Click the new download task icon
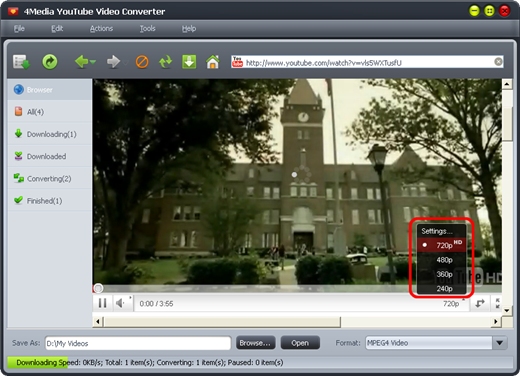 [x=22, y=62]
